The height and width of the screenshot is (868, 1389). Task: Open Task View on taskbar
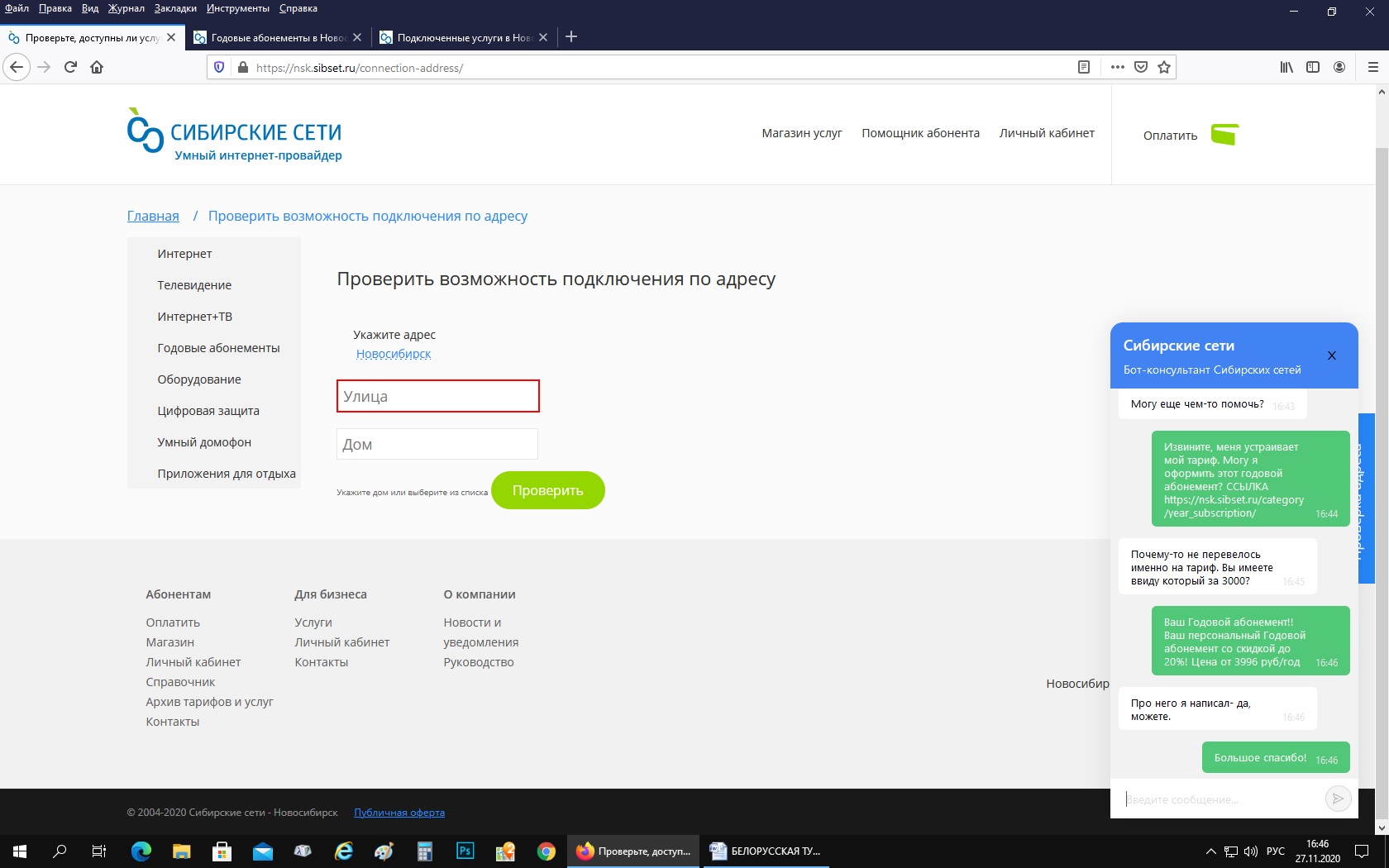(99, 851)
